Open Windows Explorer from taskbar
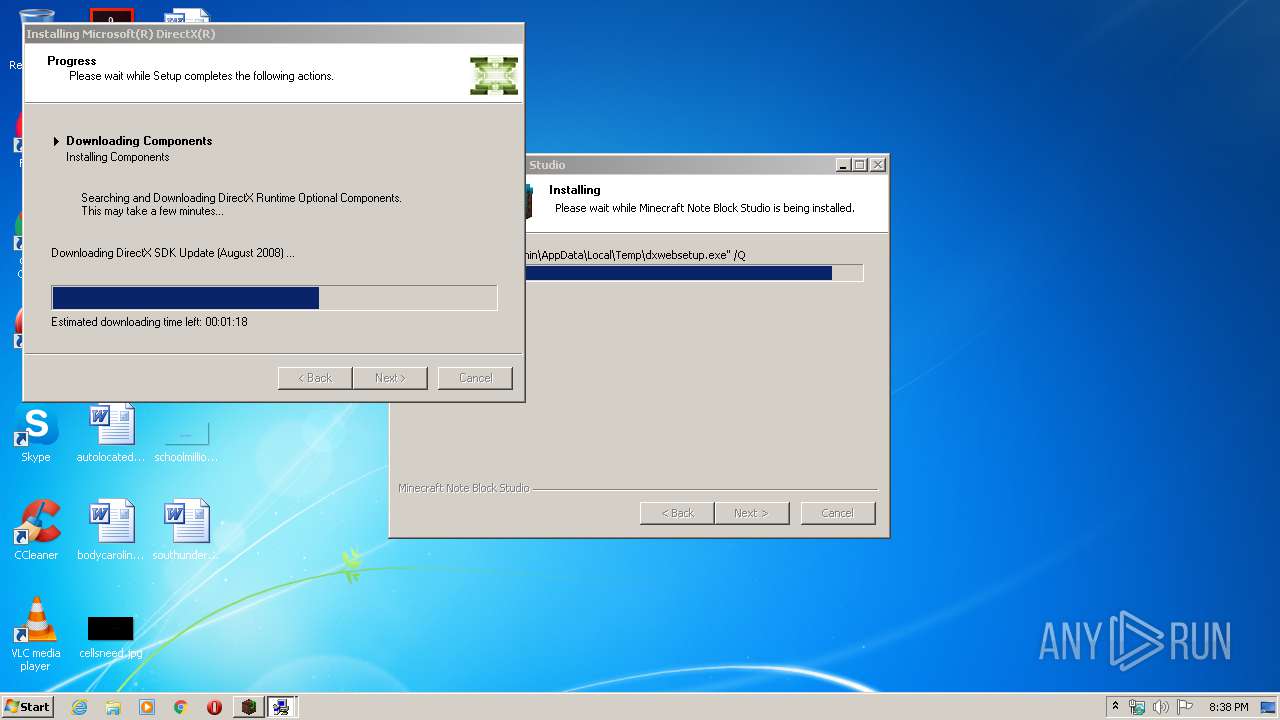Screen dimensions: 1280x720 point(113,707)
